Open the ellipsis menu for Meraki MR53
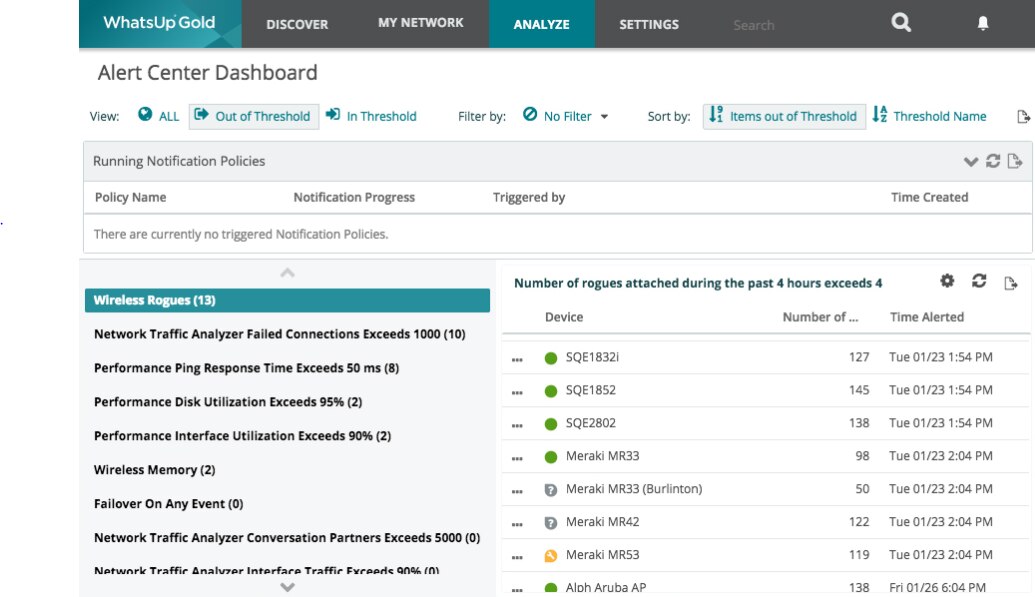This screenshot has height=597, width=1035. pos(517,557)
